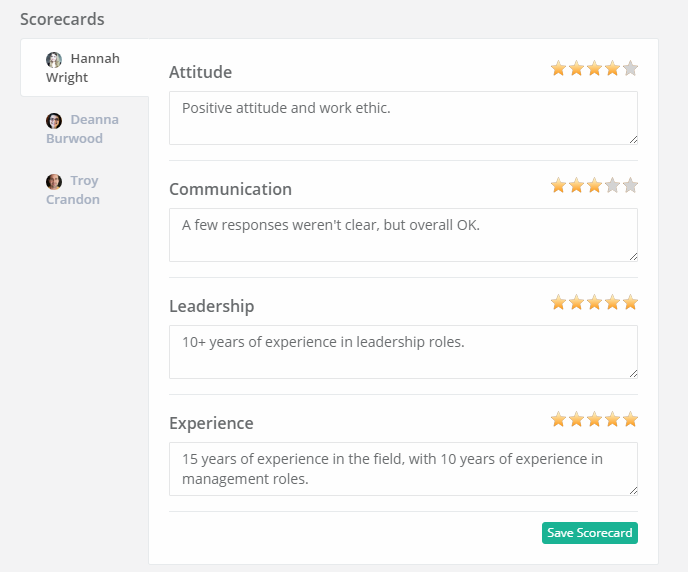The image size is (688, 572).
Task: Set Leadership rating to three stars
Action: click(594, 302)
